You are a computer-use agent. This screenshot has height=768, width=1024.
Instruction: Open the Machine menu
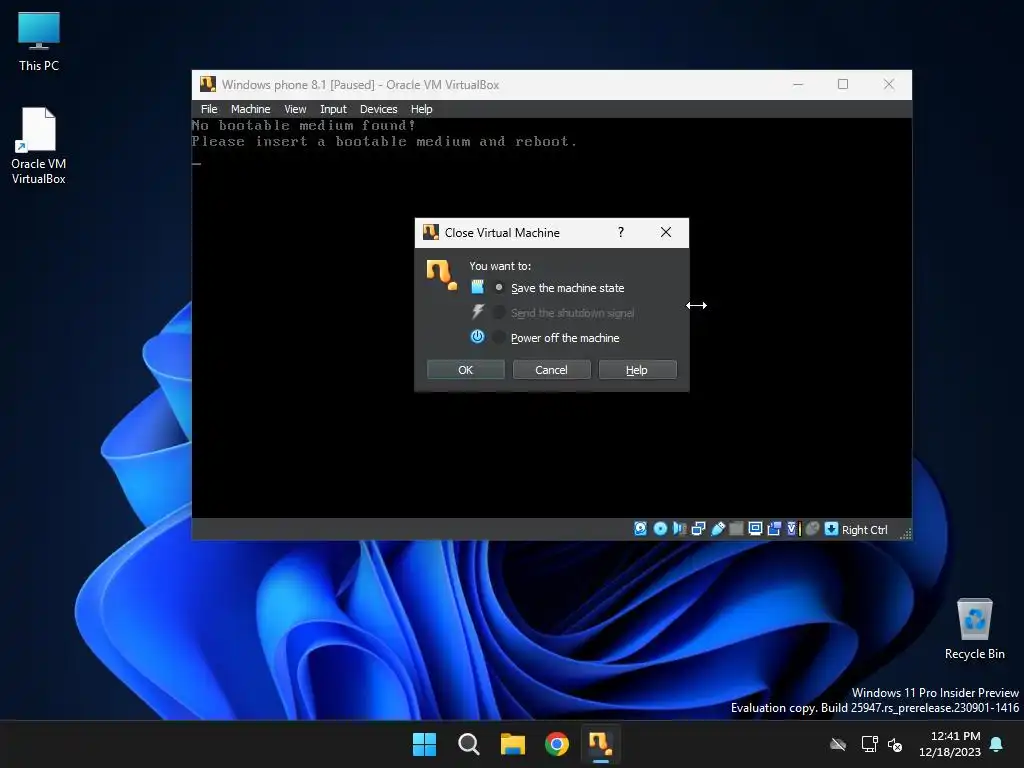[x=250, y=109]
